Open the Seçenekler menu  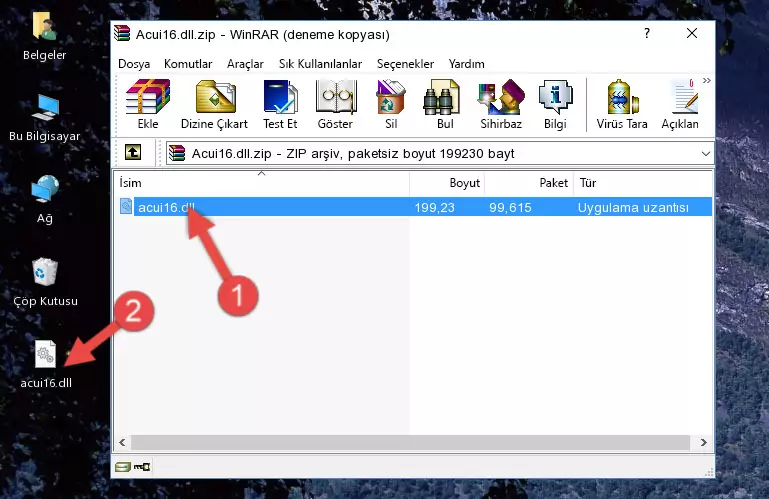click(406, 64)
